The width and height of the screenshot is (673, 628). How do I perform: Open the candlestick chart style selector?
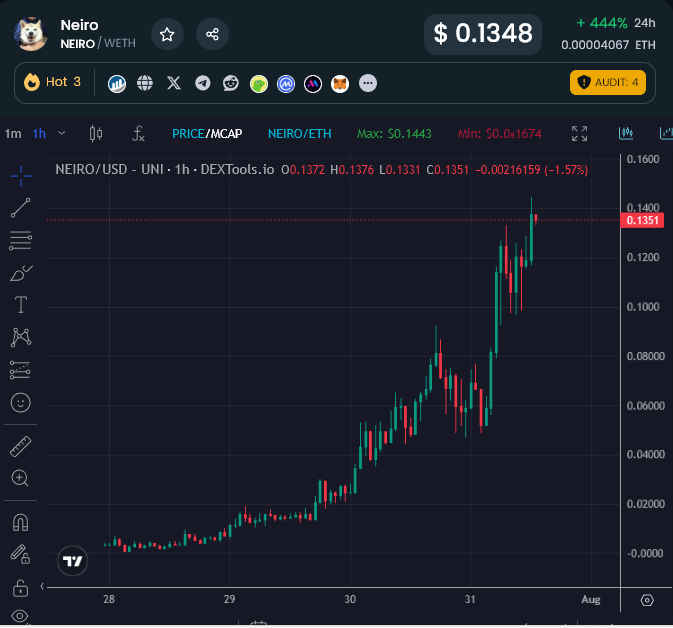96,134
